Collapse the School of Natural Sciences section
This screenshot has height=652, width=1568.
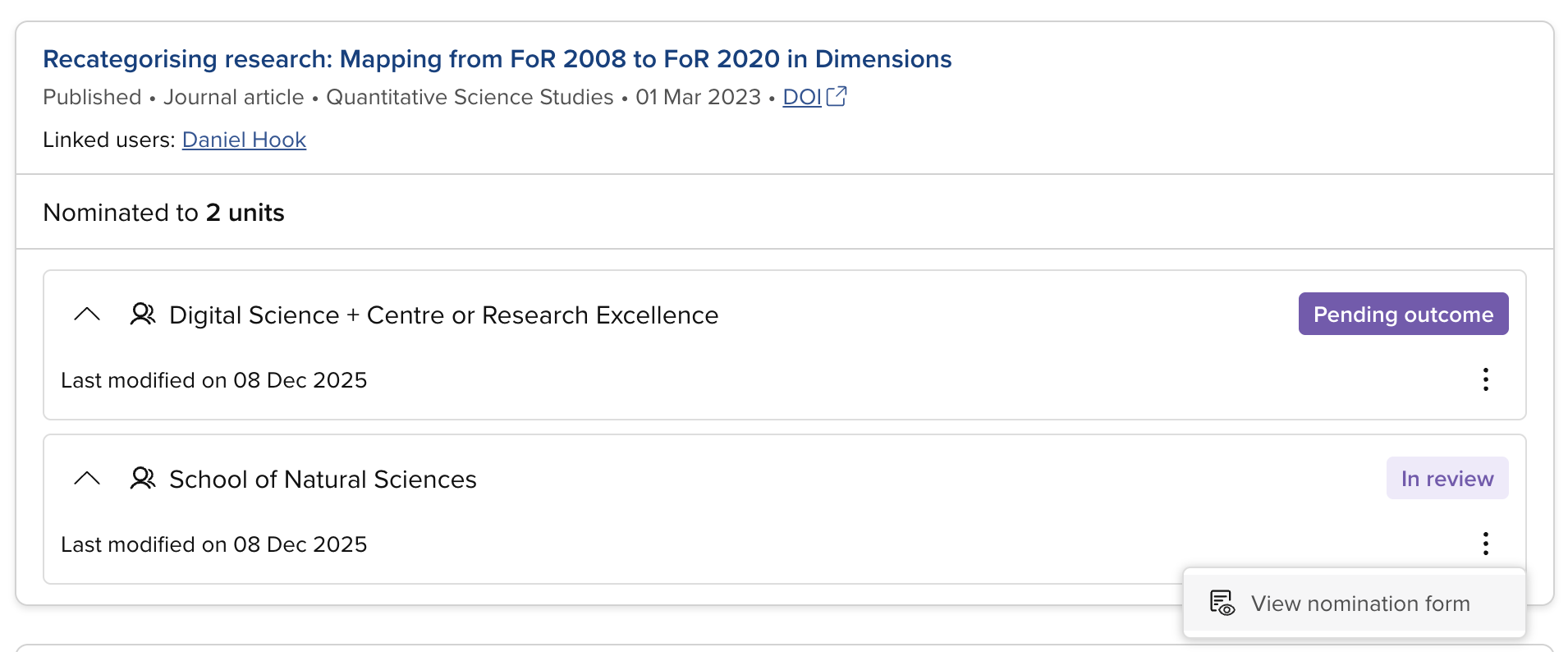coord(87,479)
